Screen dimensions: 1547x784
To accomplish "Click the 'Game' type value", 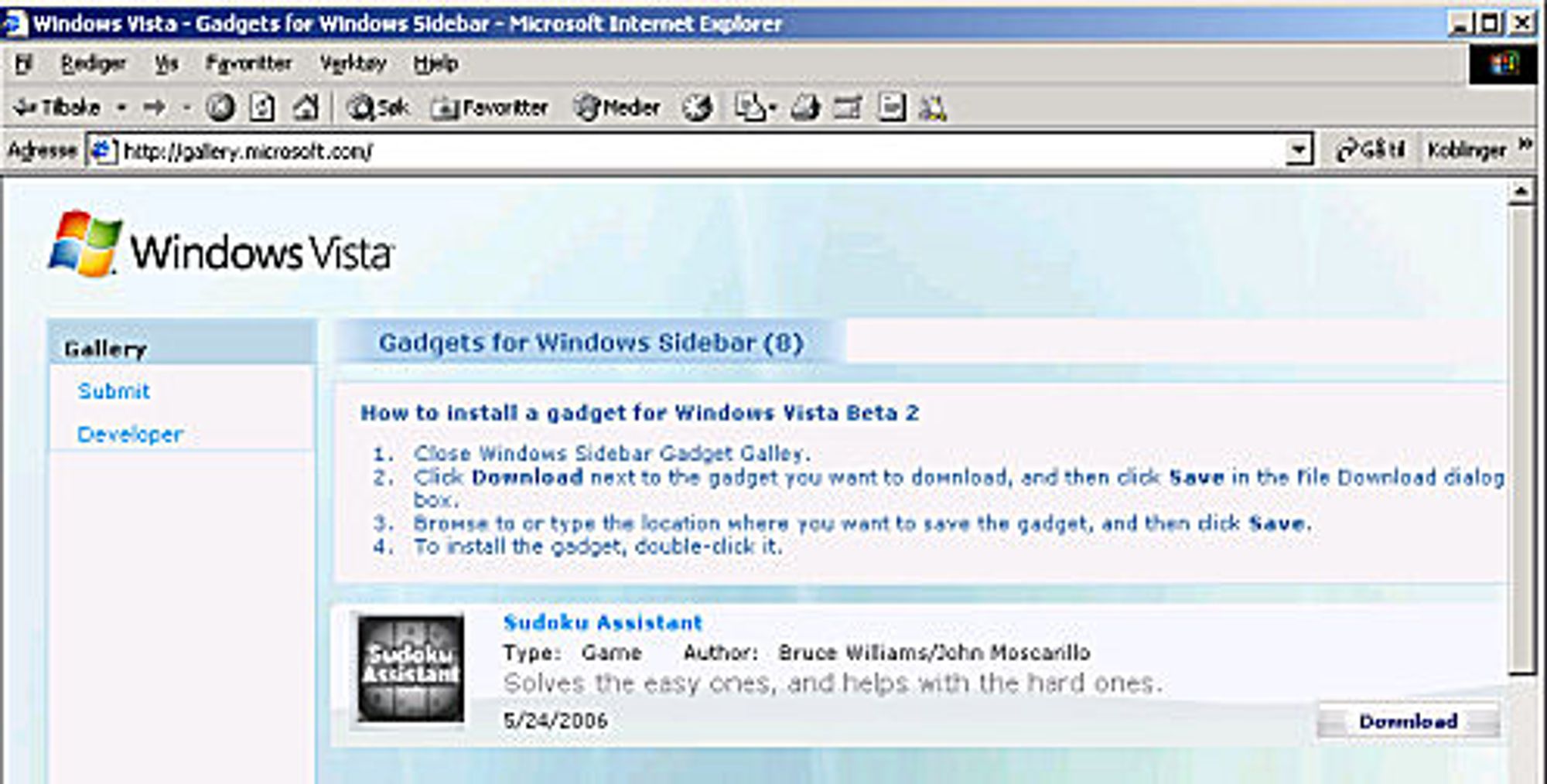I will pos(611,653).
